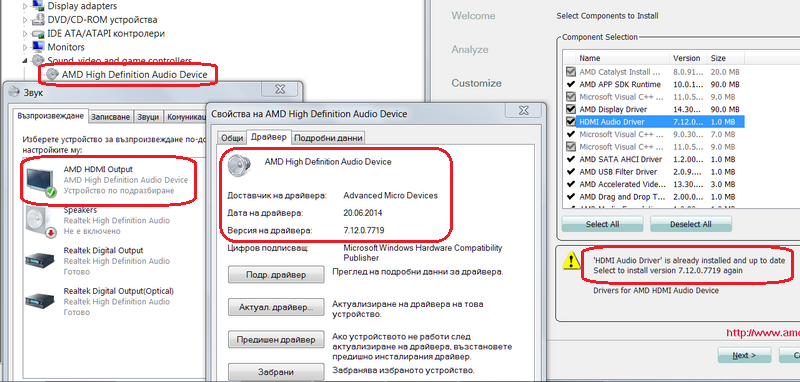Image resolution: width=800 pixels, height=382 pixels.
Task: Click the Deselect All button
Action: click(x=691, y=224)
